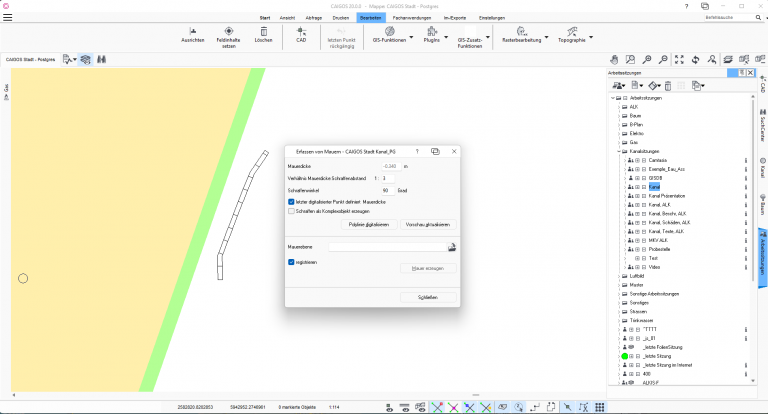Click the Mauerebene input field
Image resolution: width=768 pixels, height=414 pixels.
387,247
